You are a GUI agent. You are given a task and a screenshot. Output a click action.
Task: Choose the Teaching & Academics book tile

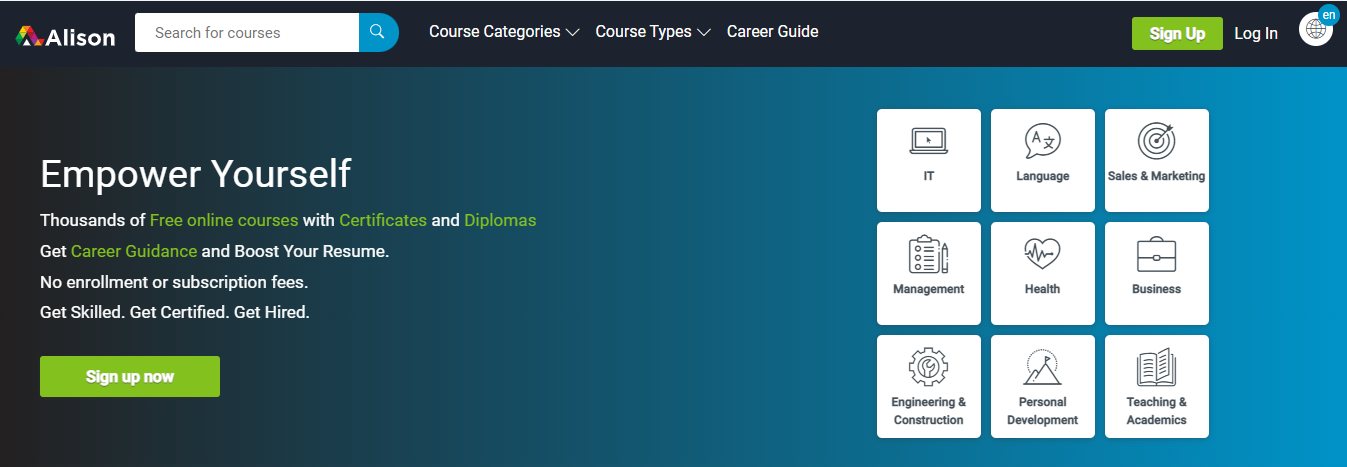point(1156,386)
